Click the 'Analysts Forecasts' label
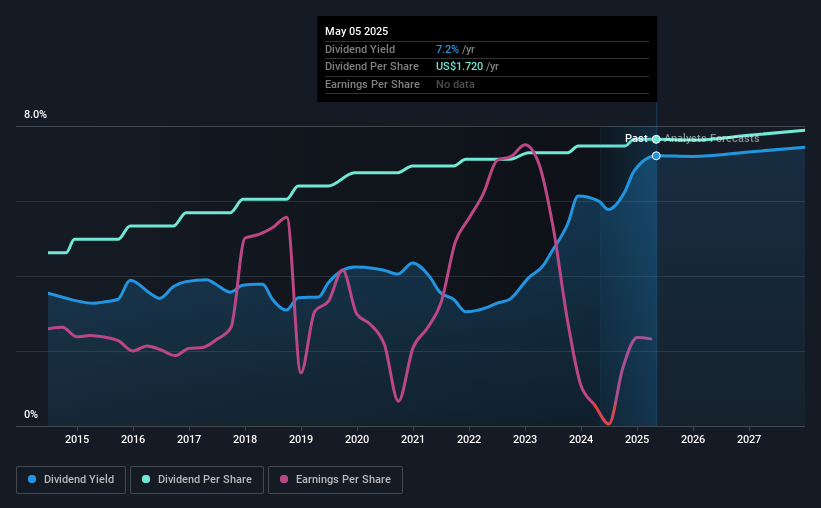The width and height of the screenshot is (821, 508). click(x=712, y=138)
